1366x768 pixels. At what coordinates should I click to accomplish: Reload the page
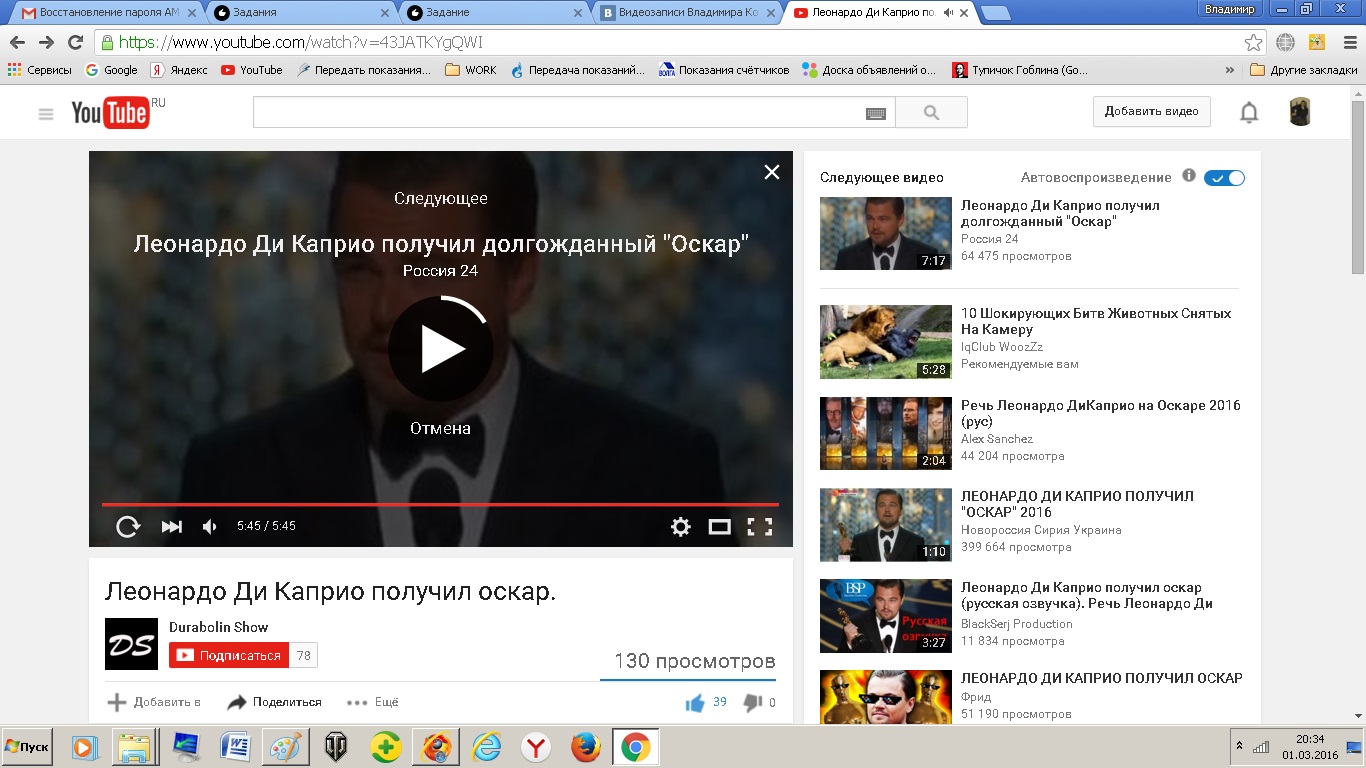click(x=75, y=43)
